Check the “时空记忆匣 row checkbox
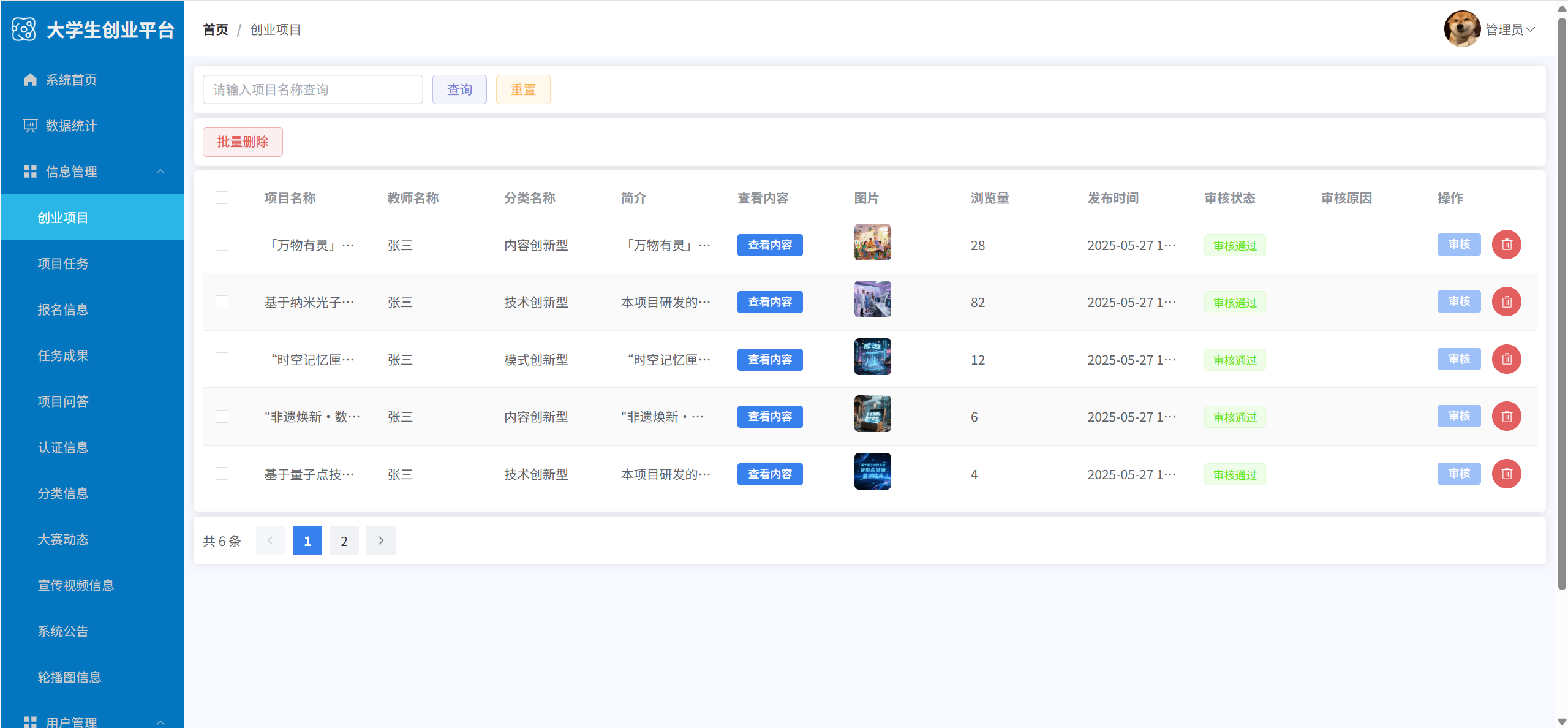This screenshot has width=1568, height=728. [x=222, y=359]
